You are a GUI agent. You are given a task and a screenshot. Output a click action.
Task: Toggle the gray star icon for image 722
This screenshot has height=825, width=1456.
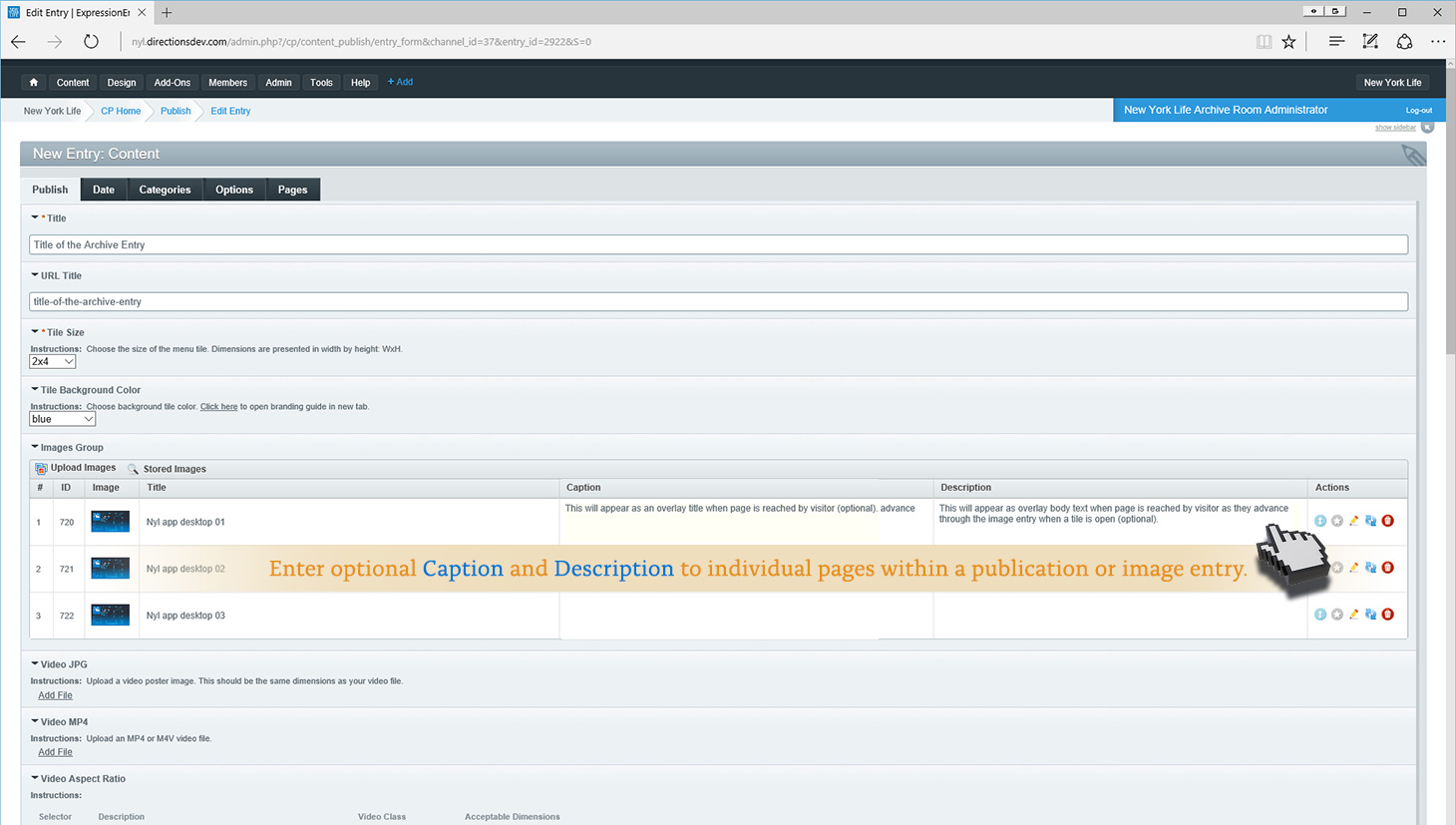pos(1337,615)
